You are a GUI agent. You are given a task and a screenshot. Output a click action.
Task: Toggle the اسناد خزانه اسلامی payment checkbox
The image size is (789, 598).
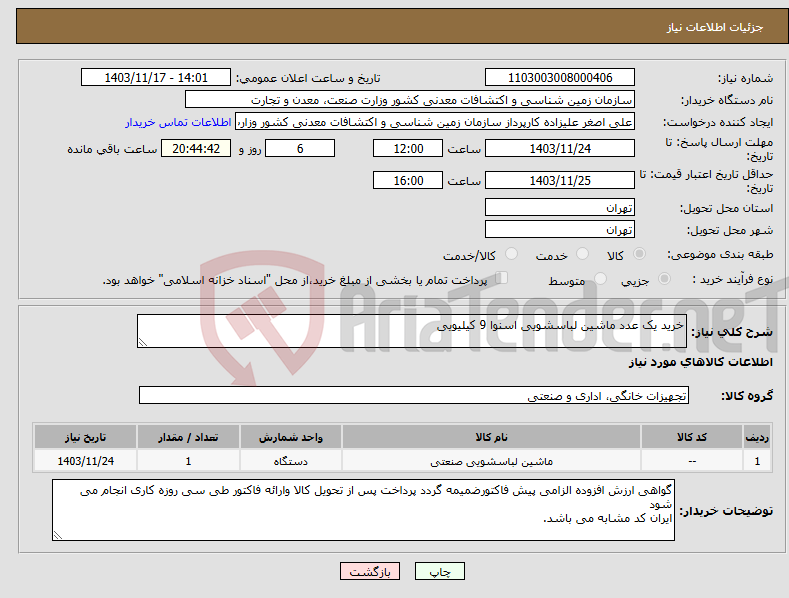(x=502, y=277)
